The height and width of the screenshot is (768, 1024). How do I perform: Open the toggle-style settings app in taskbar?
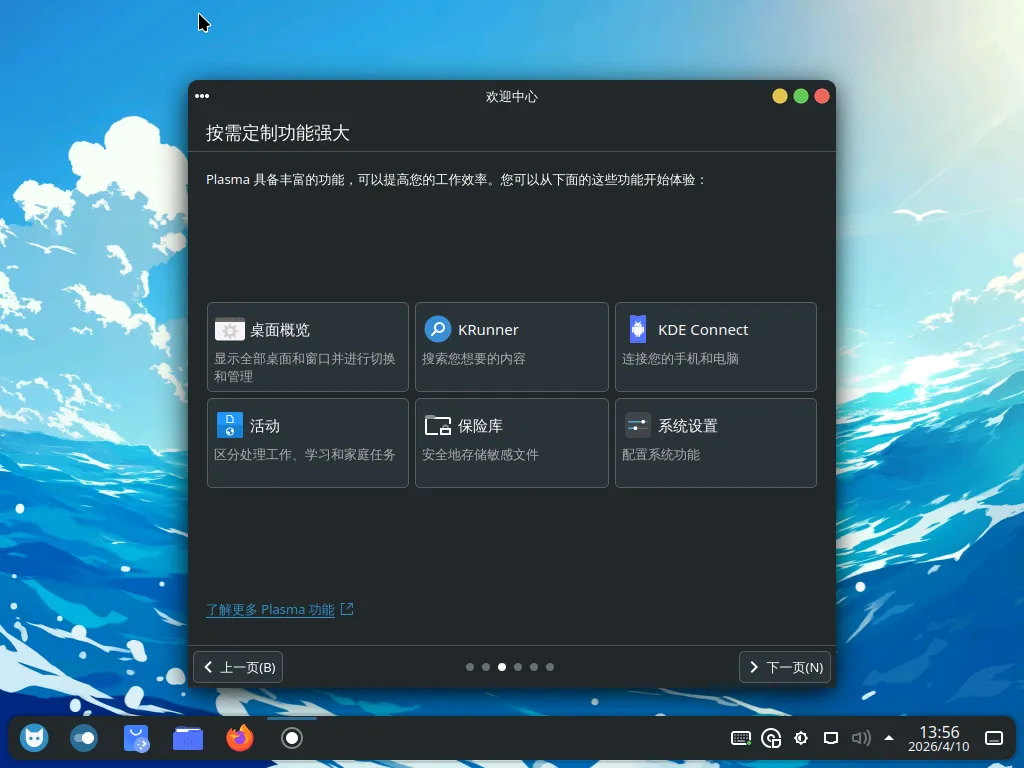pos(84,739)
